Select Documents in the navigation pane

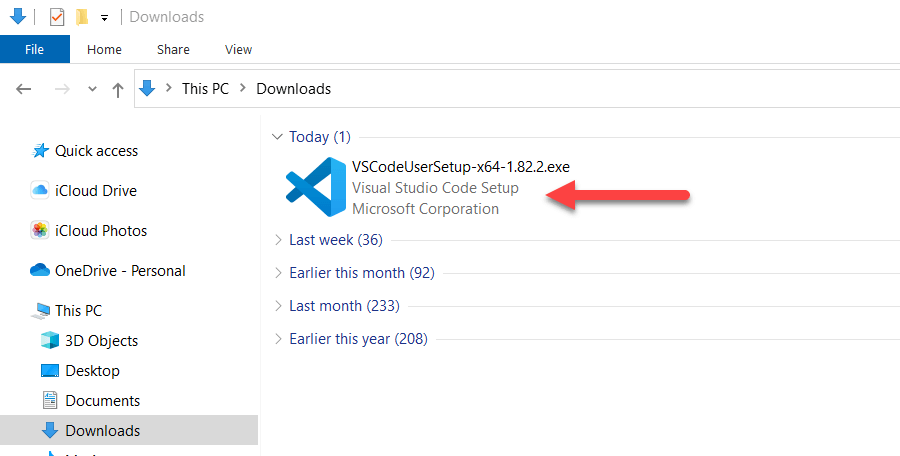point(102,401)
